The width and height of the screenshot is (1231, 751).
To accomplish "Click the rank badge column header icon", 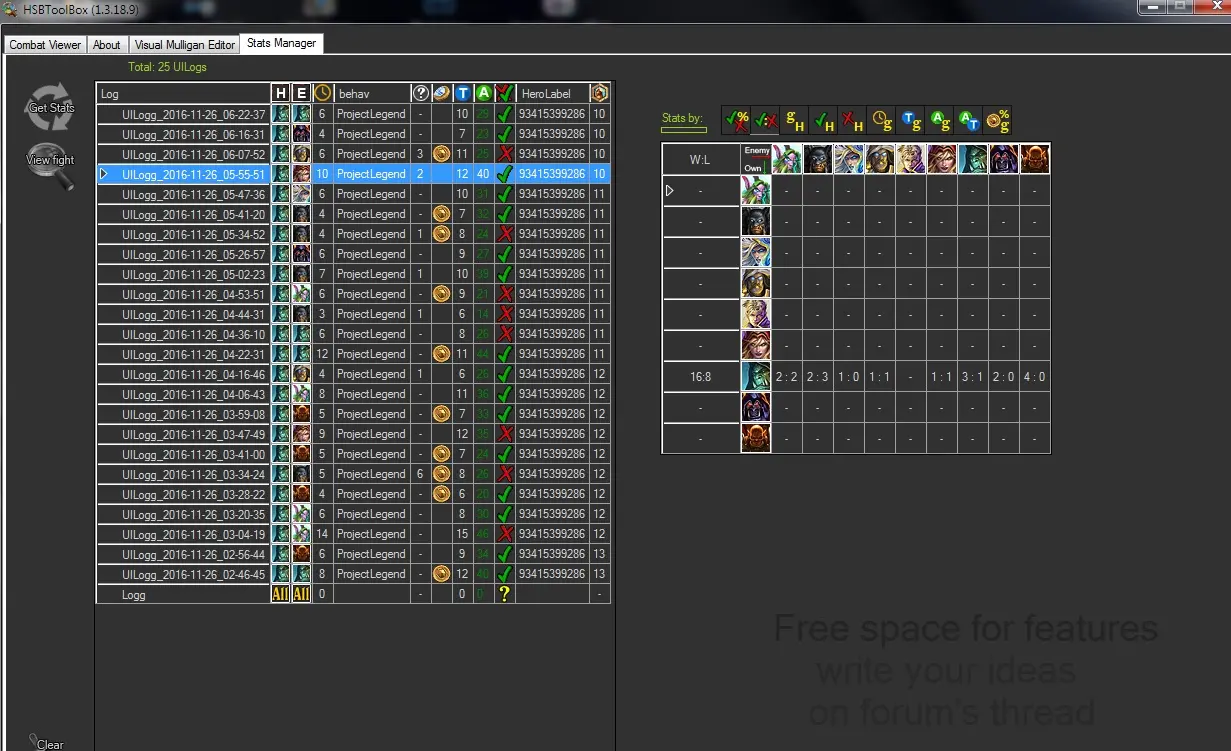I will click(599, 93).
